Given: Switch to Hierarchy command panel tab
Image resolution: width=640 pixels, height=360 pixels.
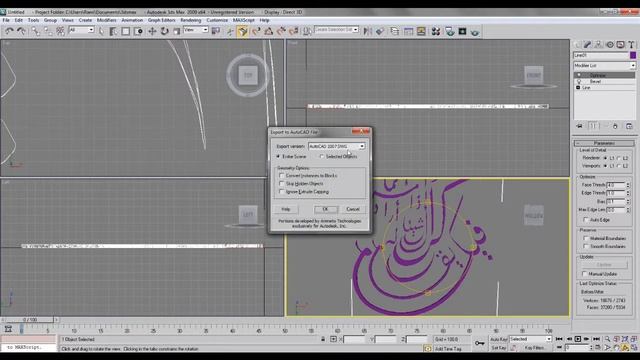Looking at the screenshot, I should tap(598, 44).
